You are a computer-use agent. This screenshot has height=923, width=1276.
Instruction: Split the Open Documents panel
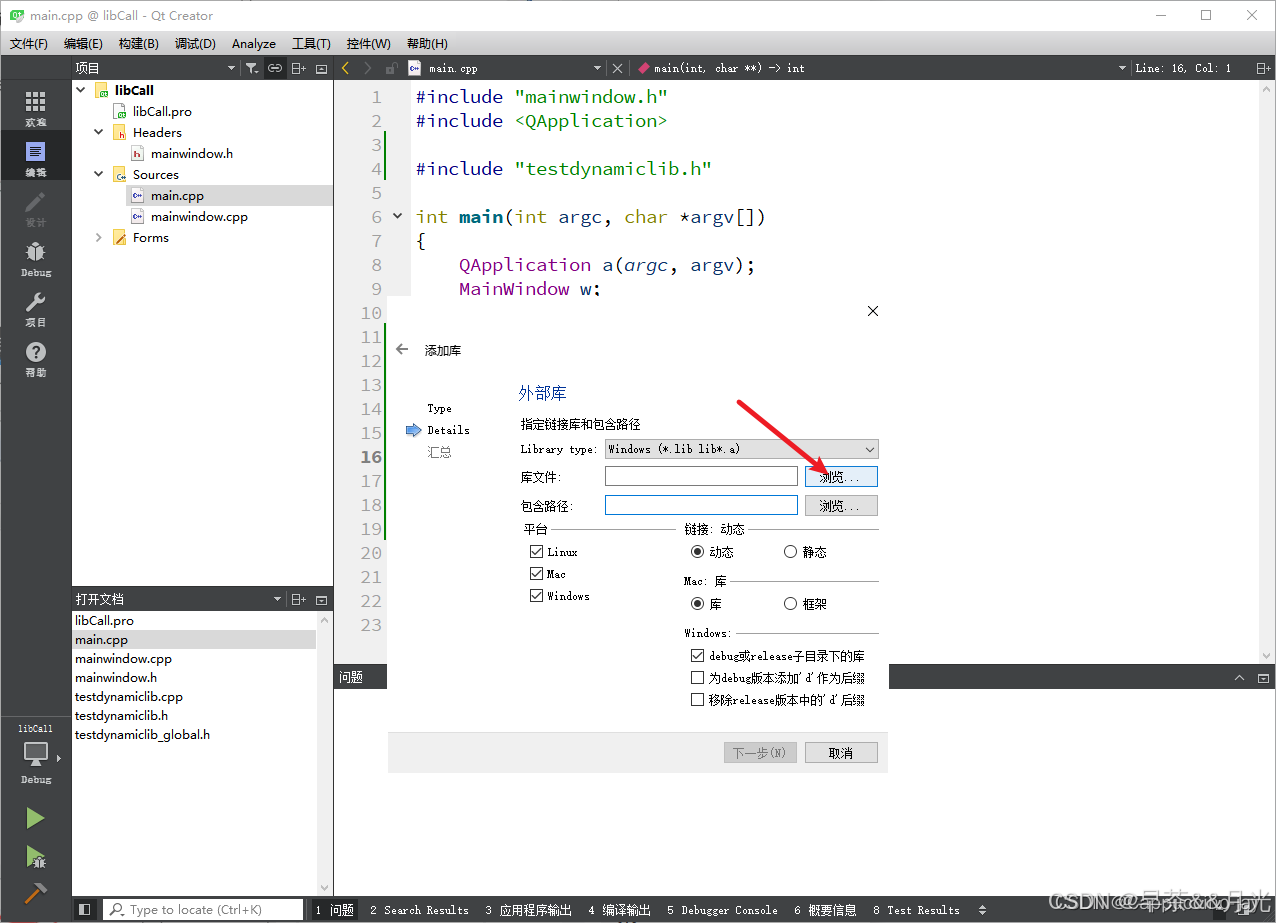pyautogui.click(x=298, y=599)
